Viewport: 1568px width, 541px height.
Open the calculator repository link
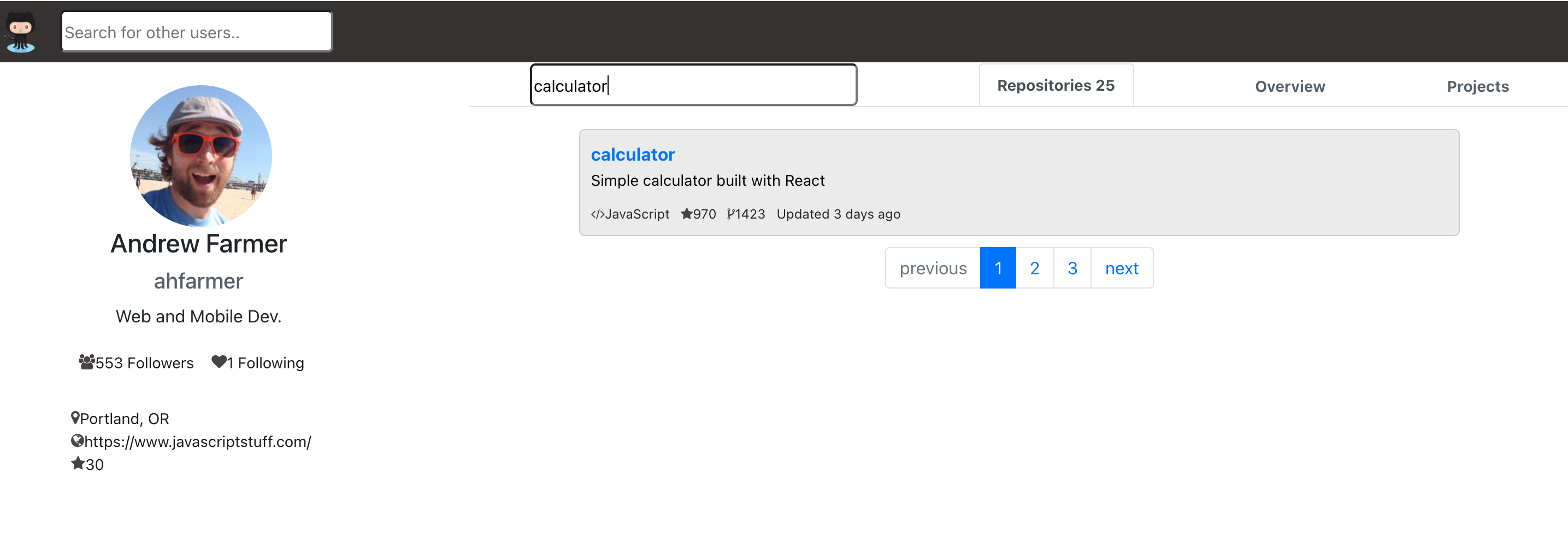633,154
